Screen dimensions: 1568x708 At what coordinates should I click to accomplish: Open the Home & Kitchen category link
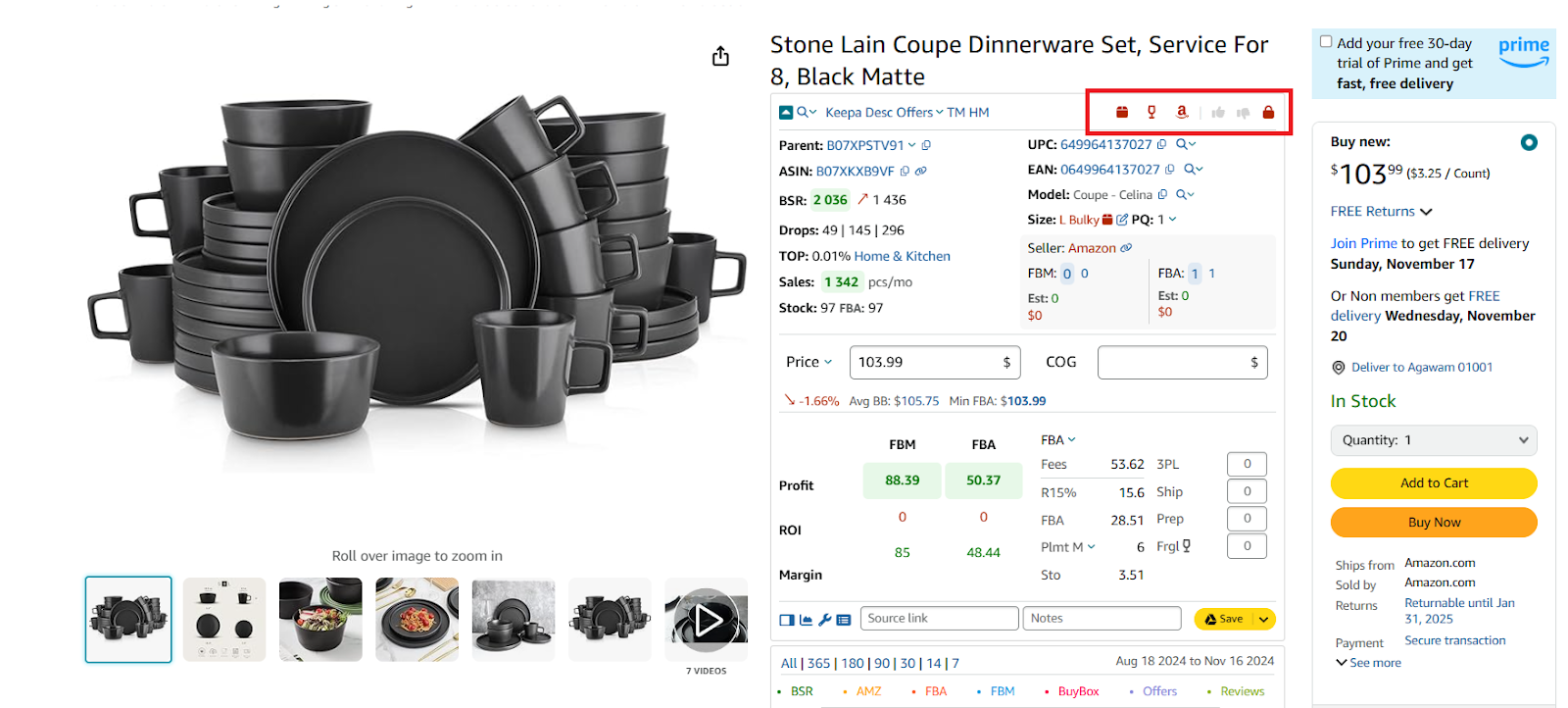[x=902, y=257]
